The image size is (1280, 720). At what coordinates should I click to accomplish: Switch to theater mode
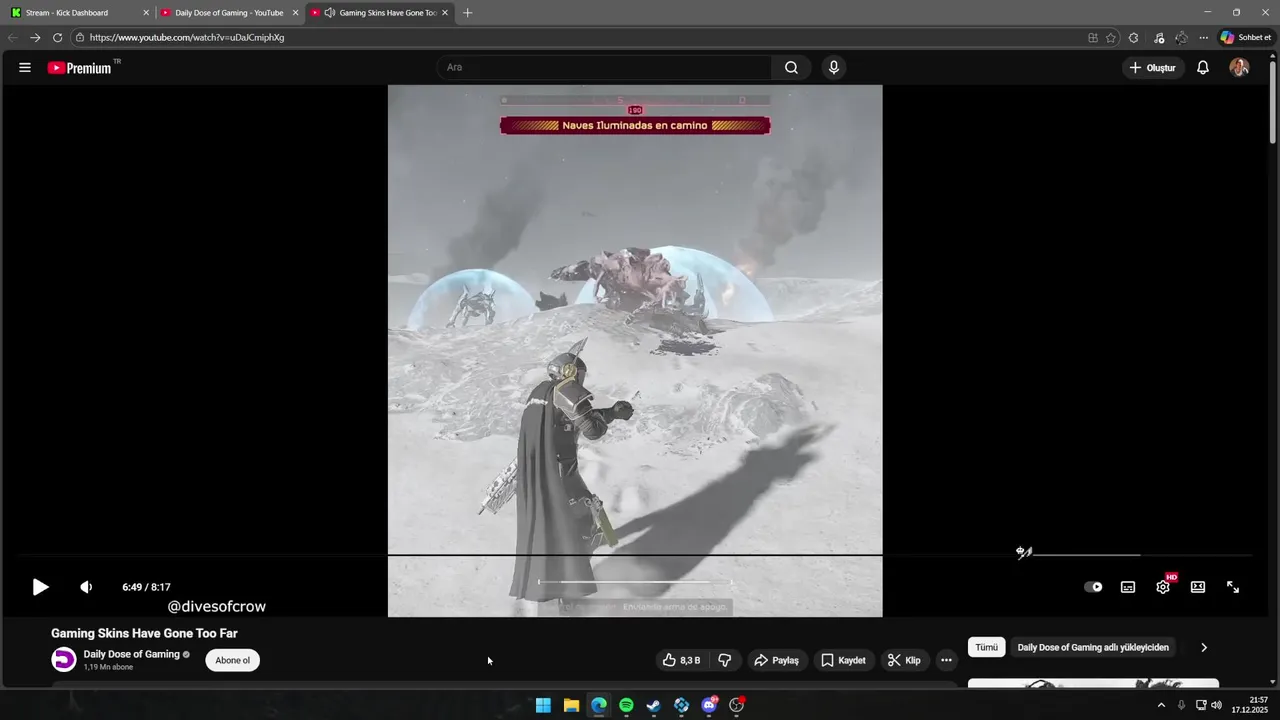(1198, 587)
